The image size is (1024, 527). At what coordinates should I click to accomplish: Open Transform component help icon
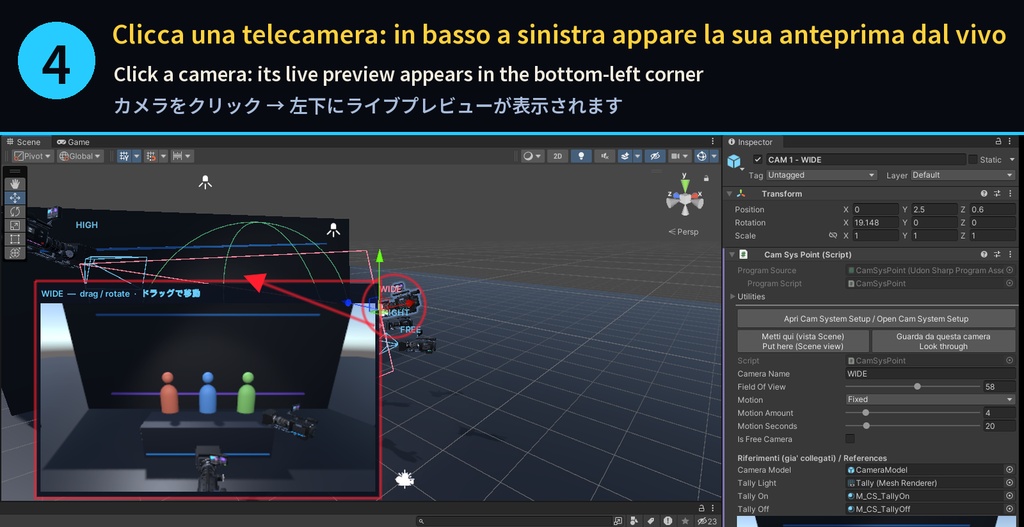[x=984, y=194]
